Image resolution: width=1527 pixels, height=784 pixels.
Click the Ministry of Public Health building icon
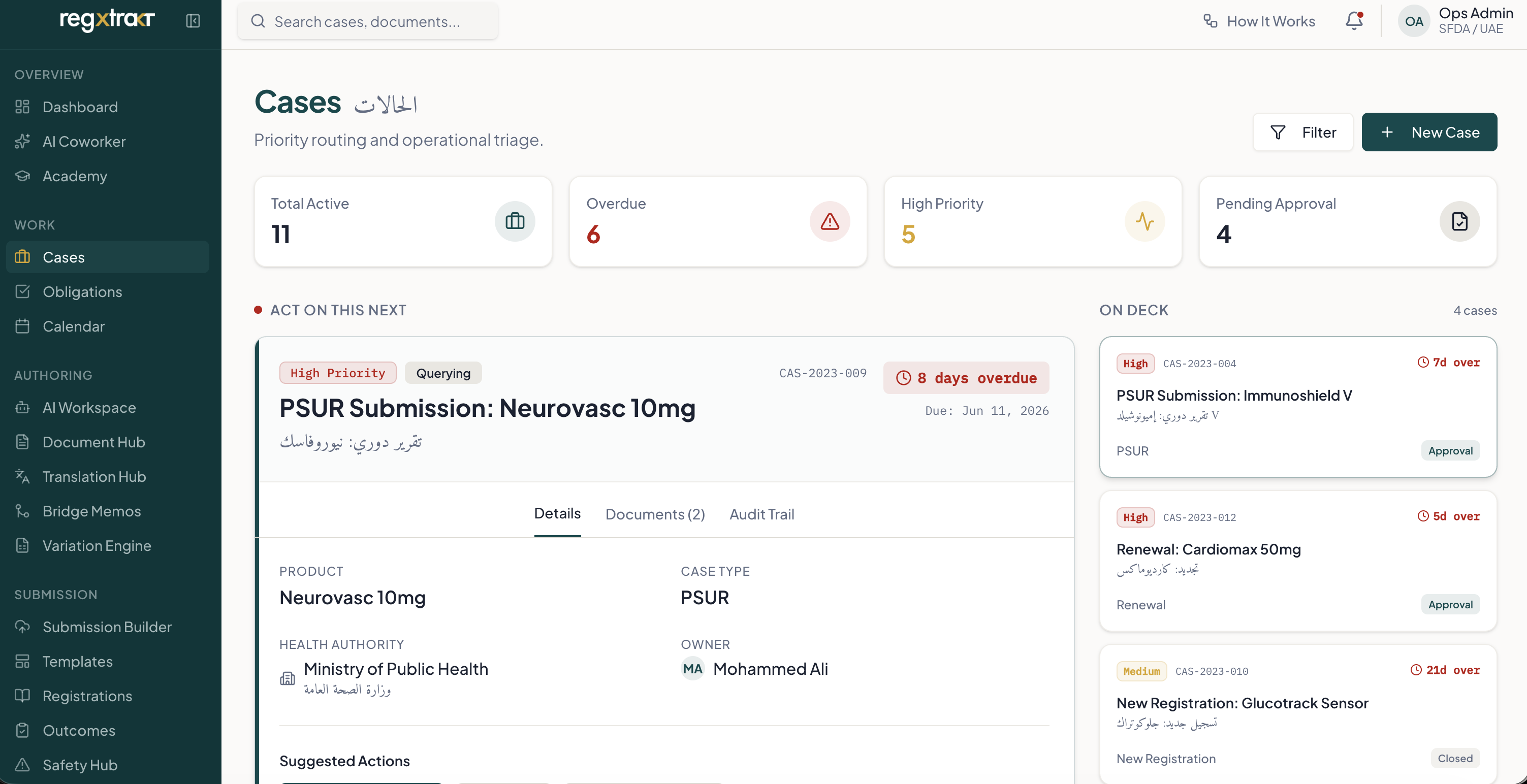pyautogui.click(x=288, y=678)
